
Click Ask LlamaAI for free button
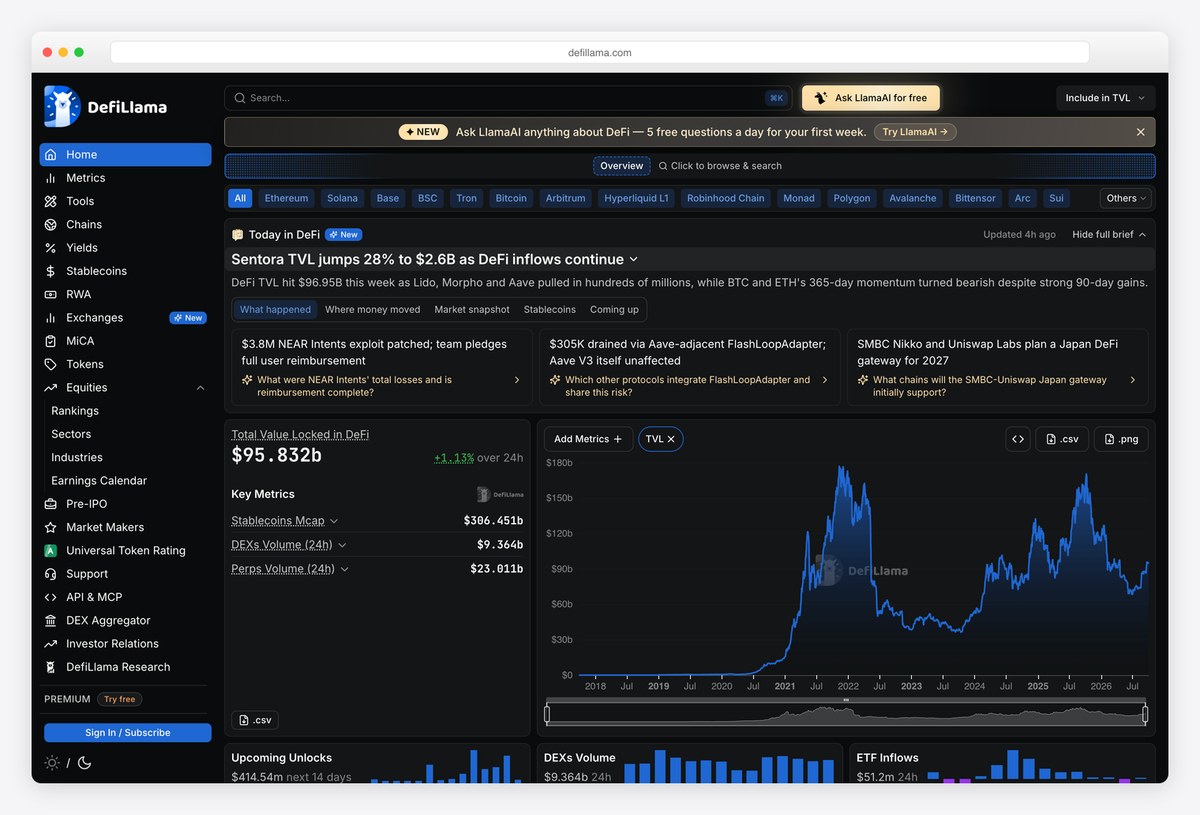pos(871,98)
